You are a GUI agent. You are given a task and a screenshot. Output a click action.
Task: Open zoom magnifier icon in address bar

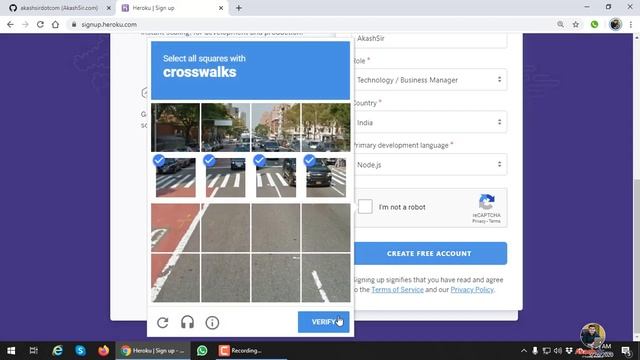tap(560, 24)
